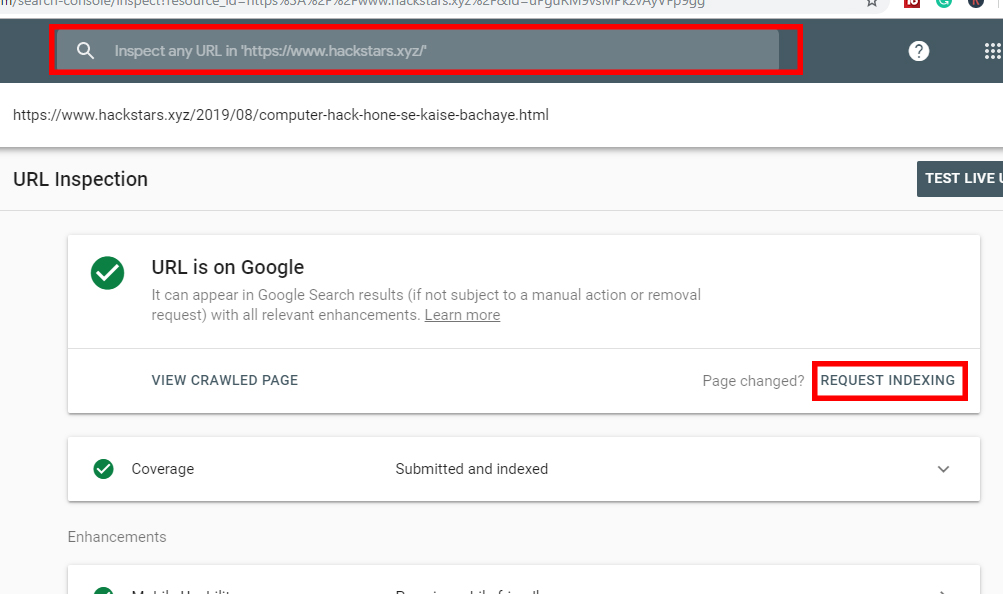
Task: Click the 'URL is on Google' title
Action: pos(228,267)
